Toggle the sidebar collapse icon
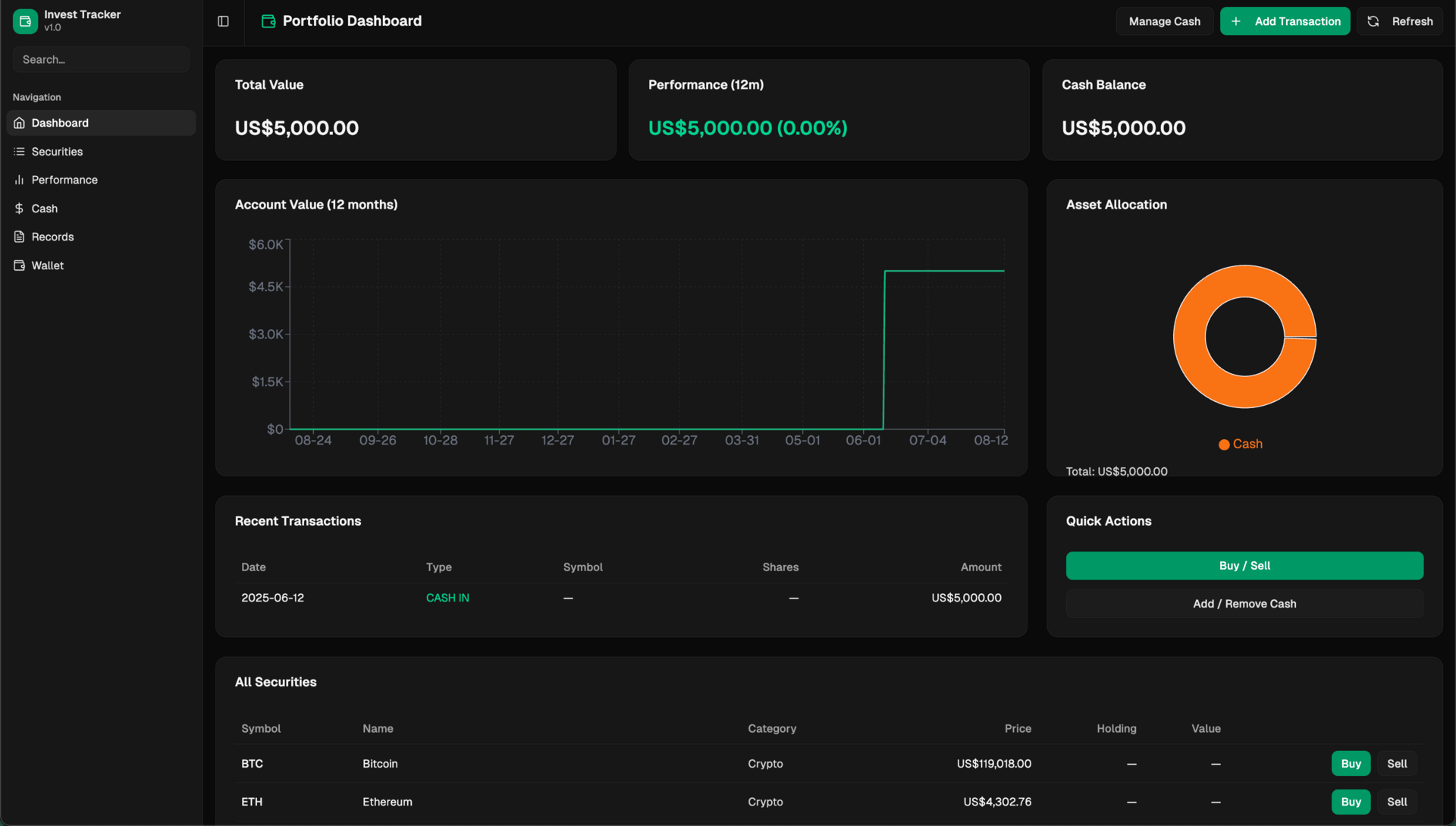 pos(223,21)
